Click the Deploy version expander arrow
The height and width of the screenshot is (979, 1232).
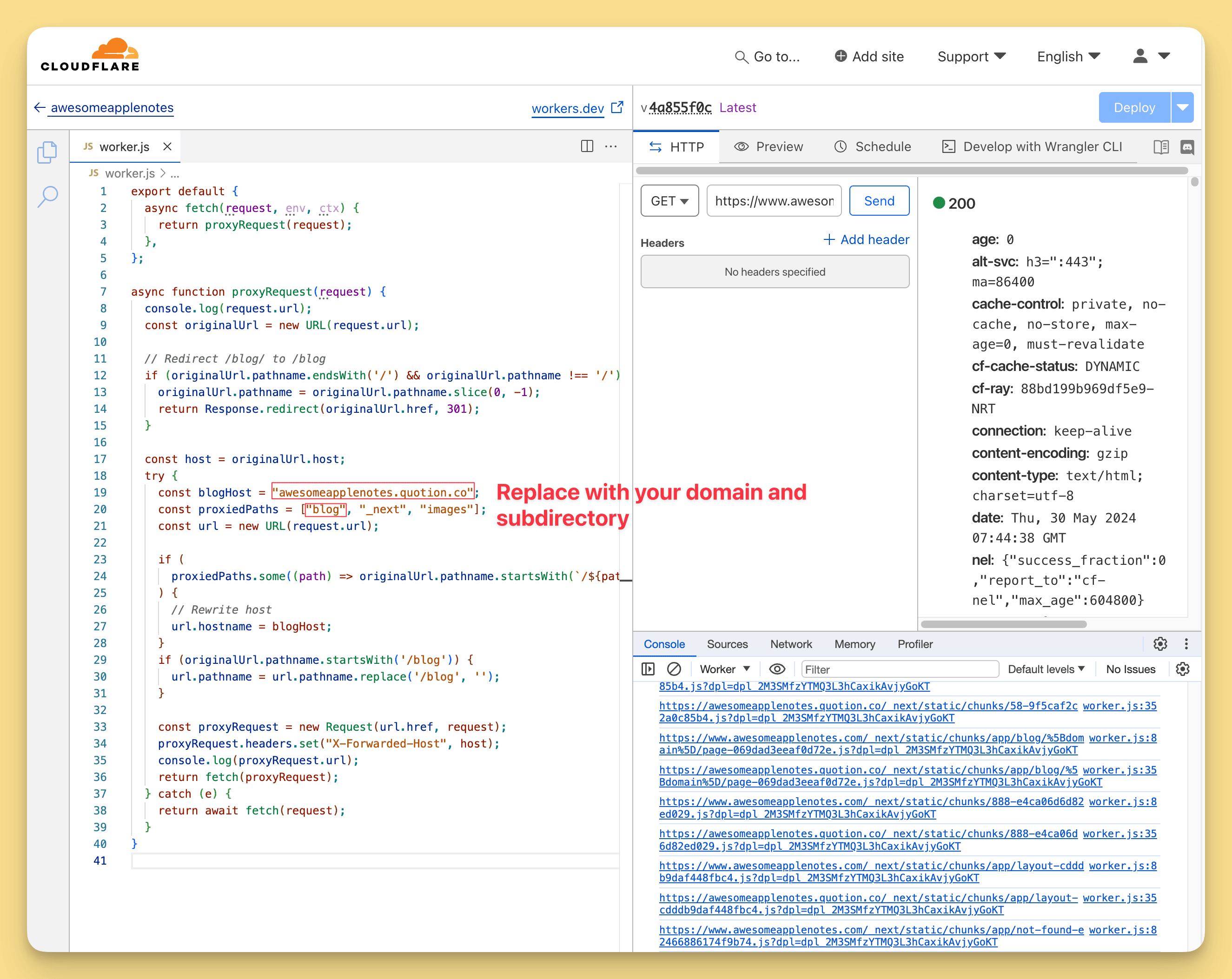pyautogui.click(x=1183, y=108)
